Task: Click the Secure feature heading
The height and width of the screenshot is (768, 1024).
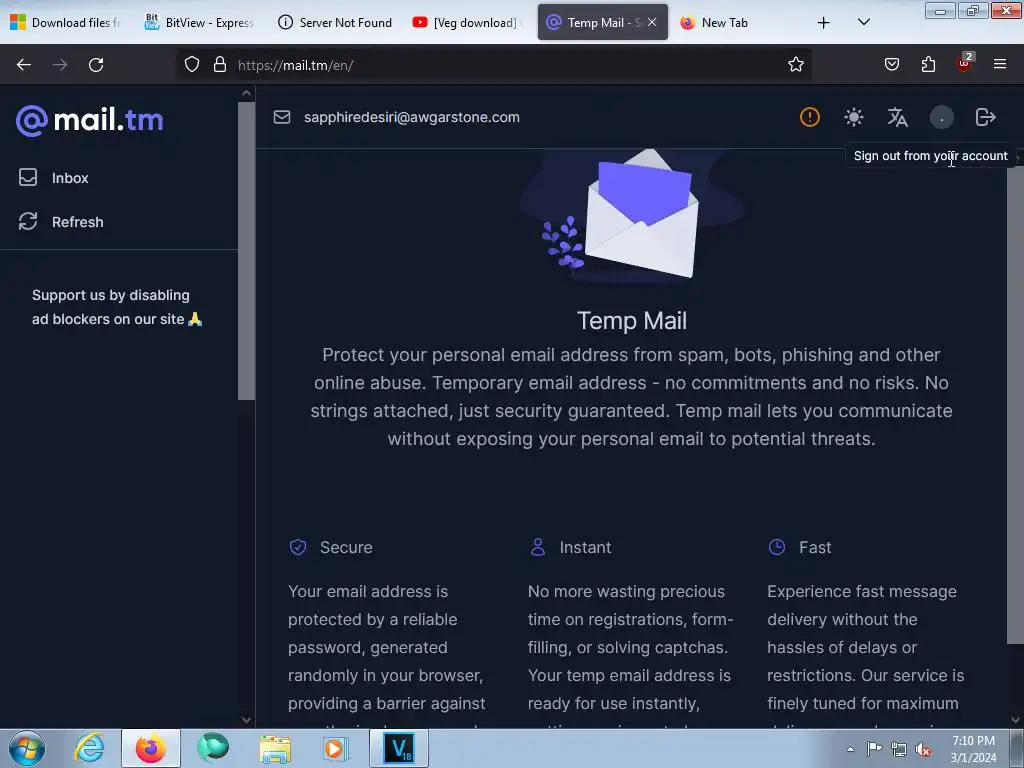Action: (x=346, y=547)
